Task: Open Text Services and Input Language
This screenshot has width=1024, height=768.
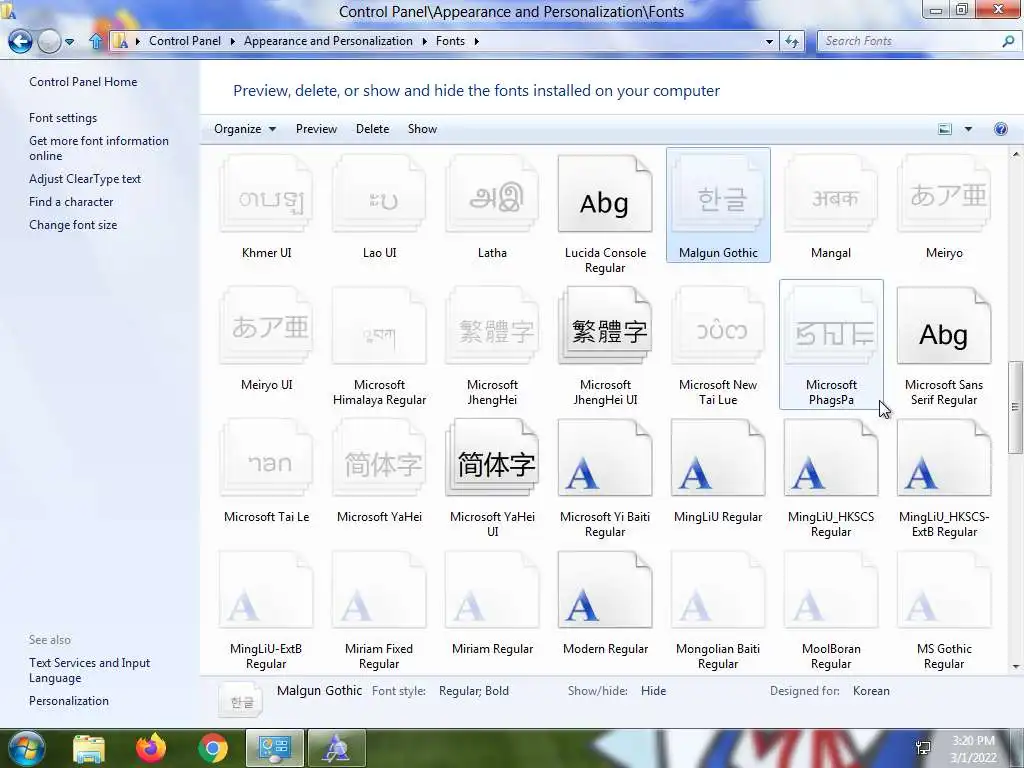Action: 89,670
